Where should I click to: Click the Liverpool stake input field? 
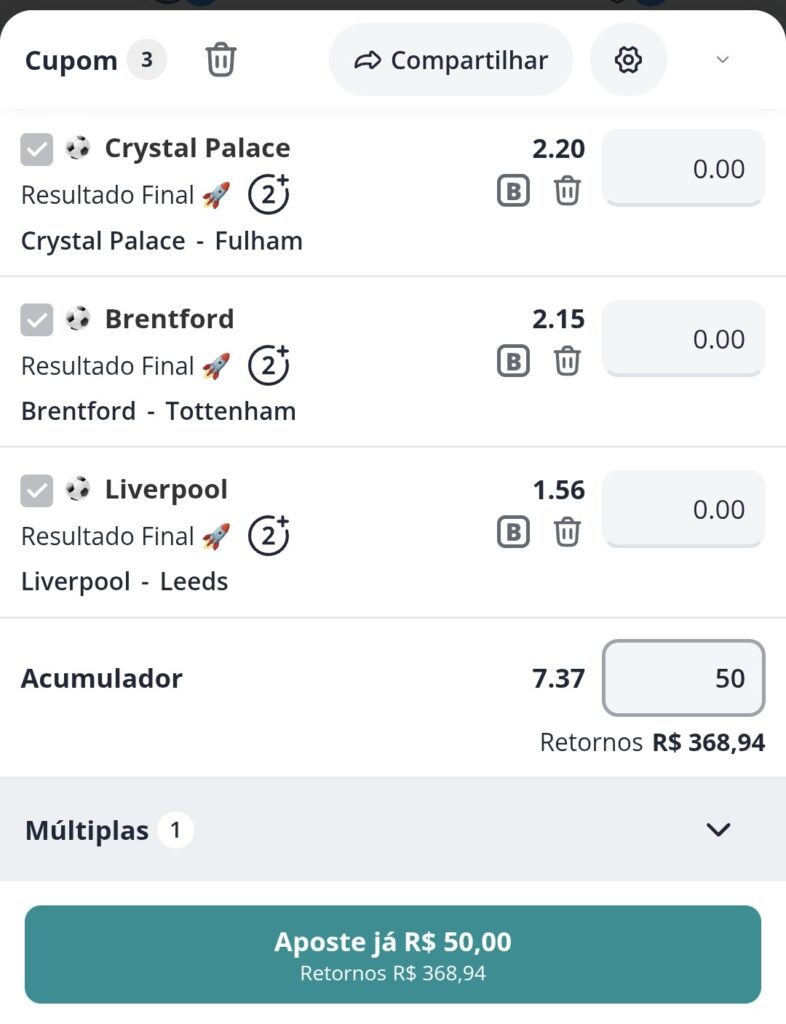[684, 509]
